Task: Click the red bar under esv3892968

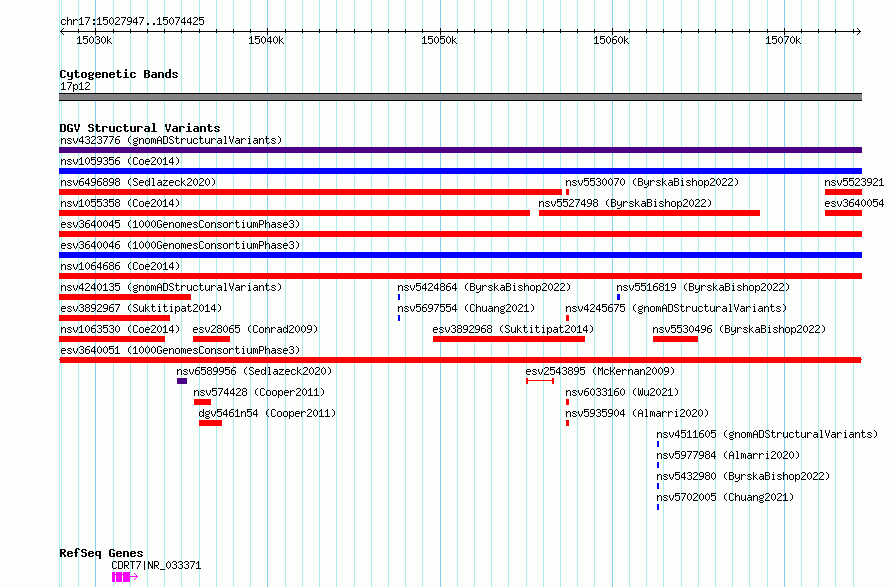Action: click(509, 339)
